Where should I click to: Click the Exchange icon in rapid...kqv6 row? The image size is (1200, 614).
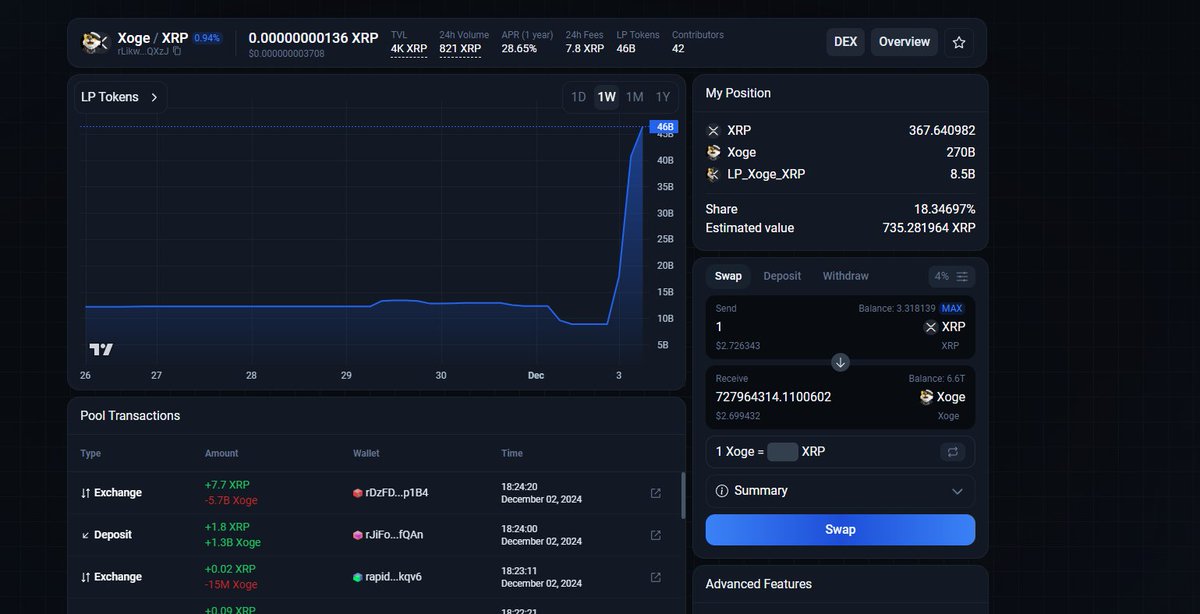tap(86, 577)
